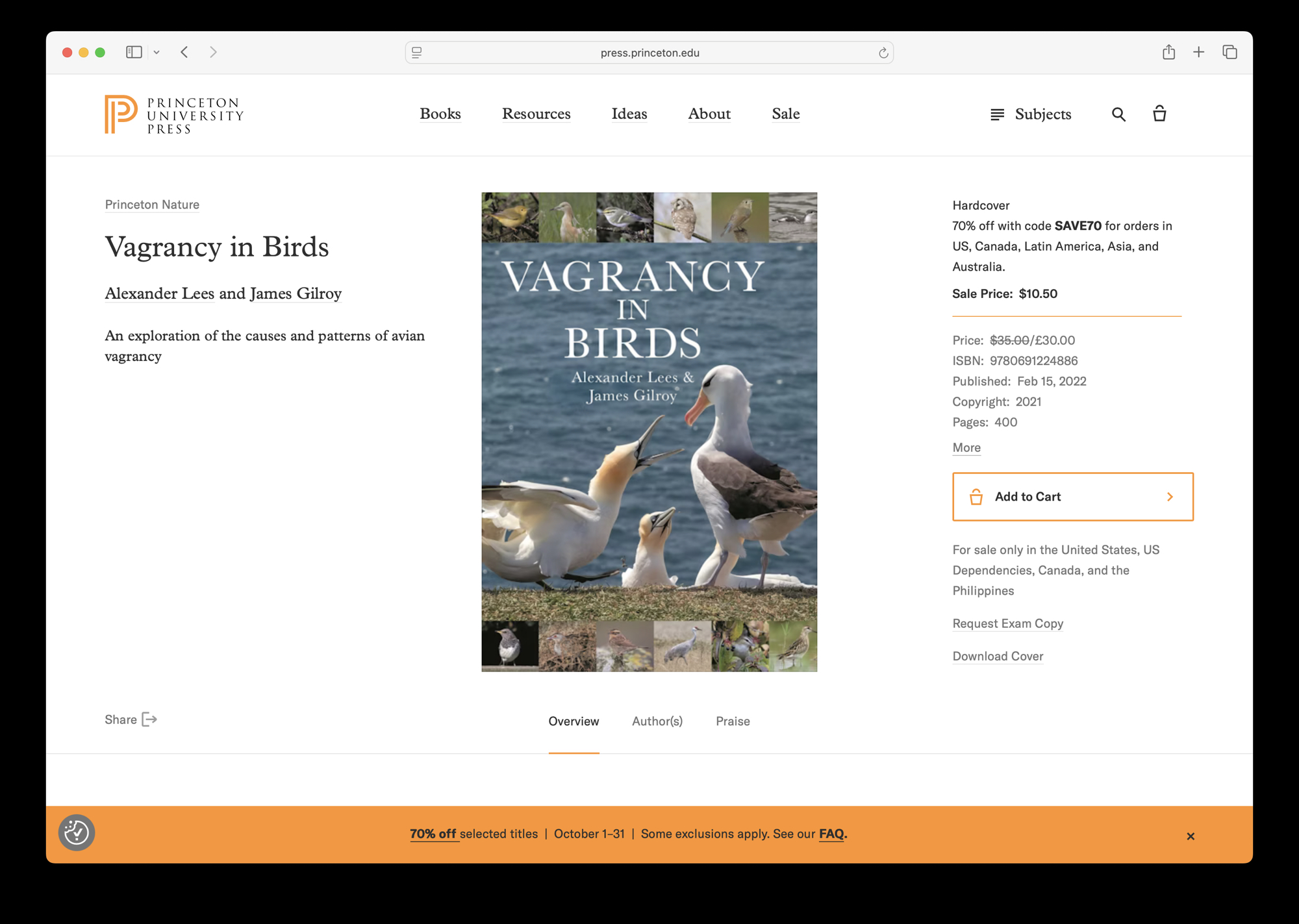The height and width of the screenshot is (924, 1299).
Task: Expand the sidebar dropdown chevron
Action: point(157,53)
